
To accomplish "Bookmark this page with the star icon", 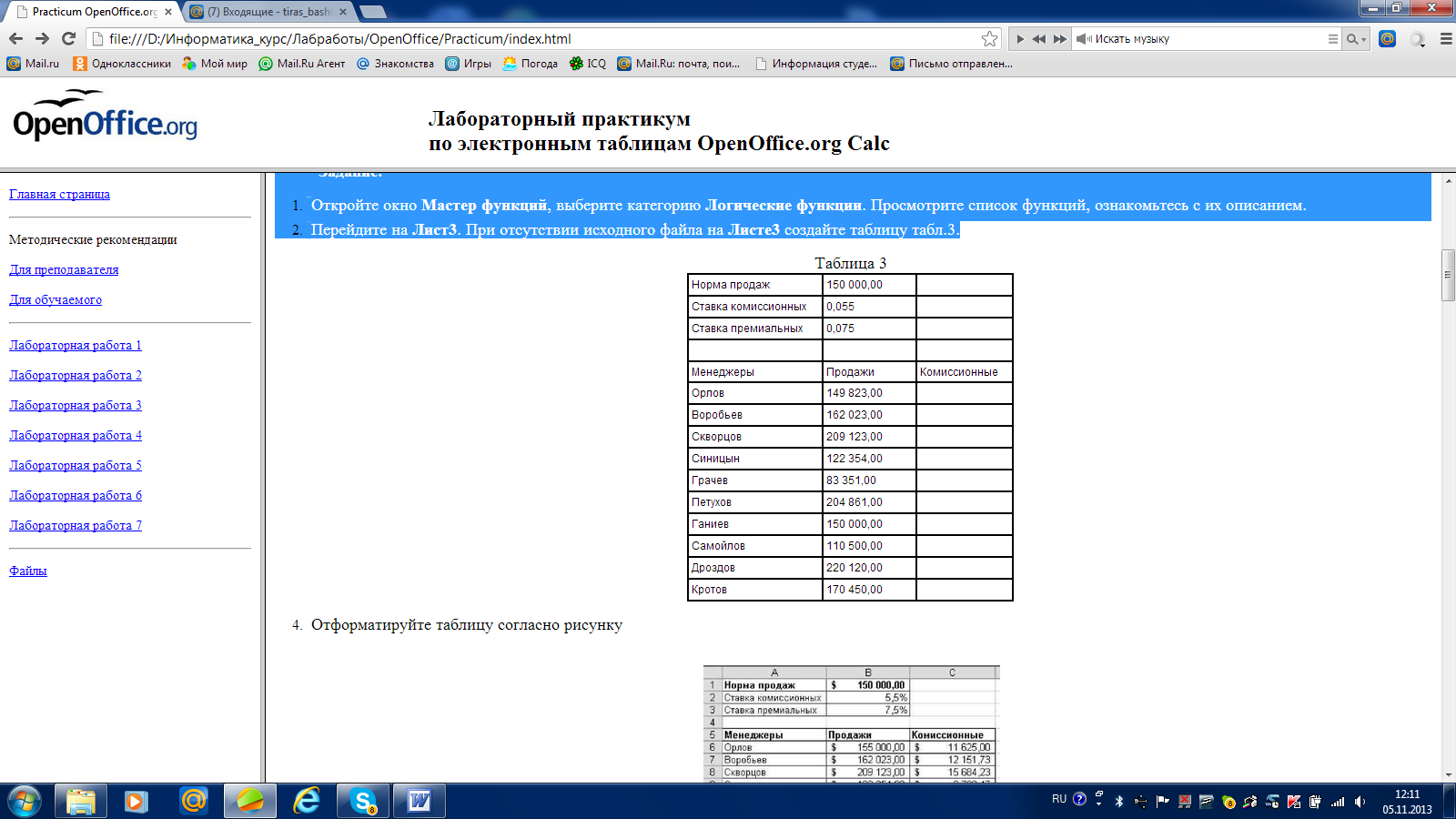I will point(989,38).
